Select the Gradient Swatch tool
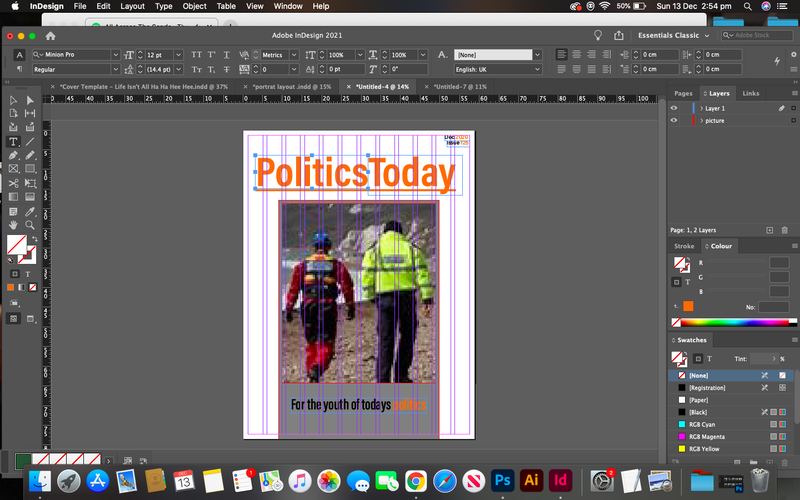 [13, 196]
